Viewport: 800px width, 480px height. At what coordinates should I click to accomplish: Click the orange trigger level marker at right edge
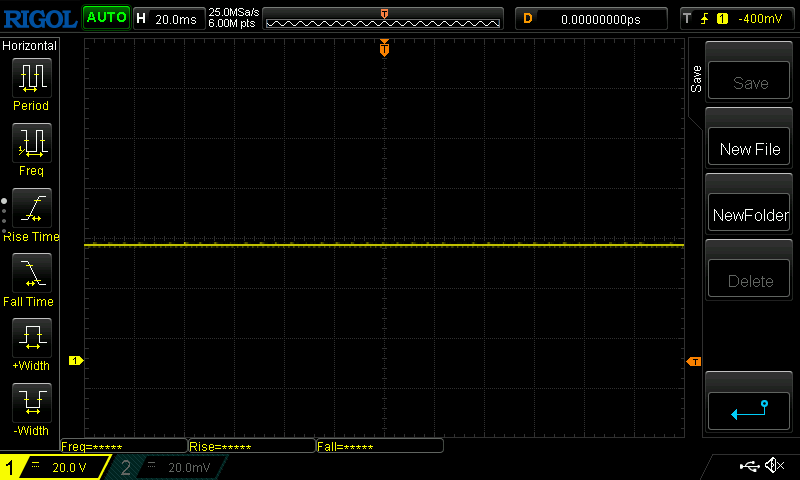click(694, 362)
